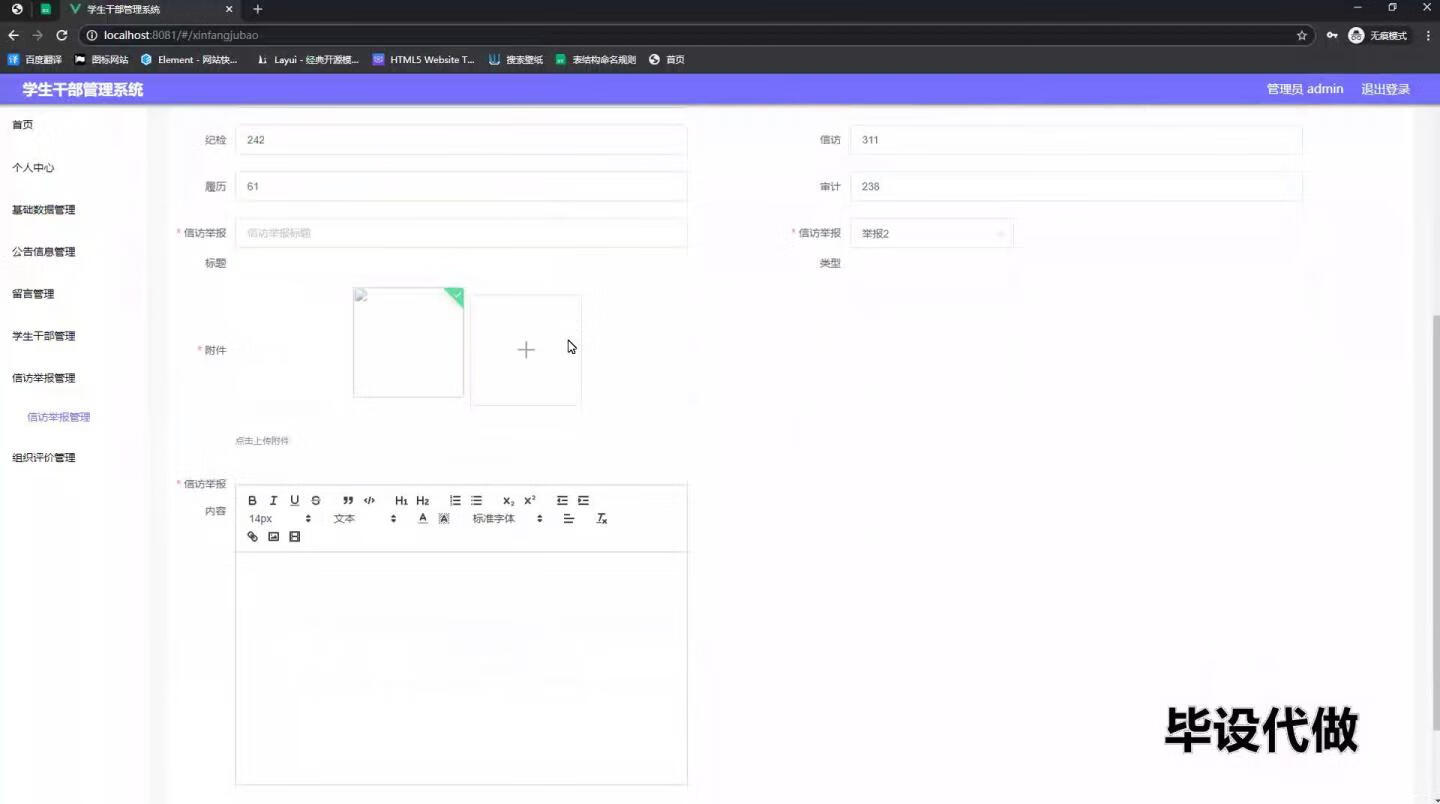
Task: Decrease the text indent
Action: point(562,500)
